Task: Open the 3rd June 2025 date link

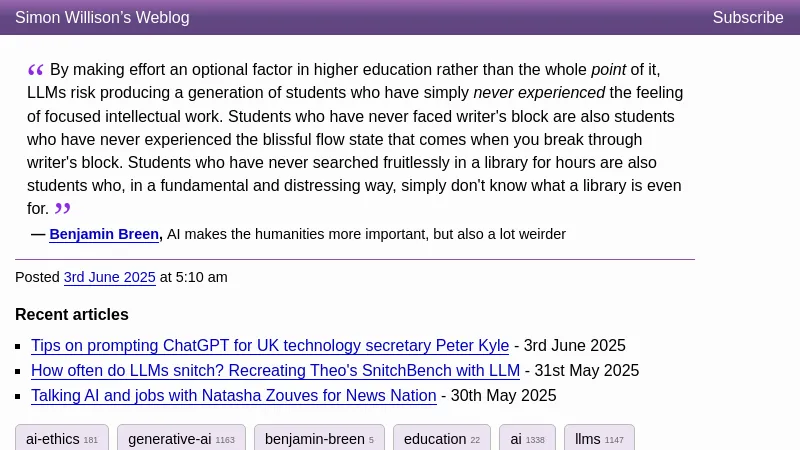Action: pyautogui.click(x=109, y=277)
